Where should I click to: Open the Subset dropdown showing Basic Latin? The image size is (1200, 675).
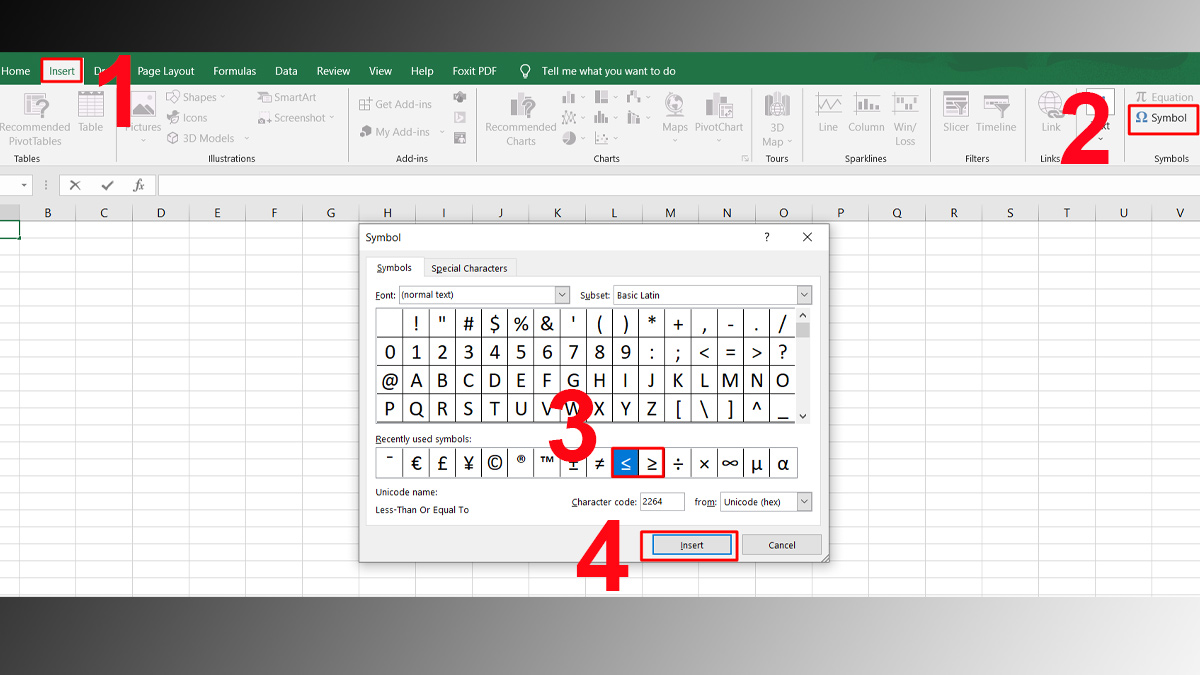click(x=804, y=294)
